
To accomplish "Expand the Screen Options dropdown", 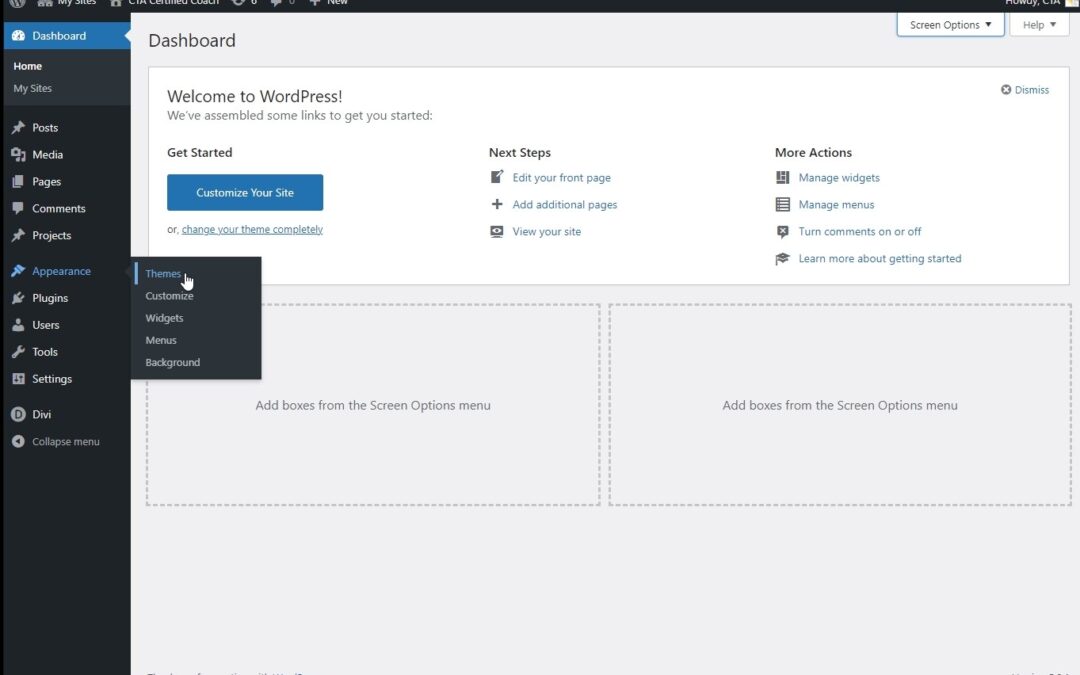I will pos(950,25).
